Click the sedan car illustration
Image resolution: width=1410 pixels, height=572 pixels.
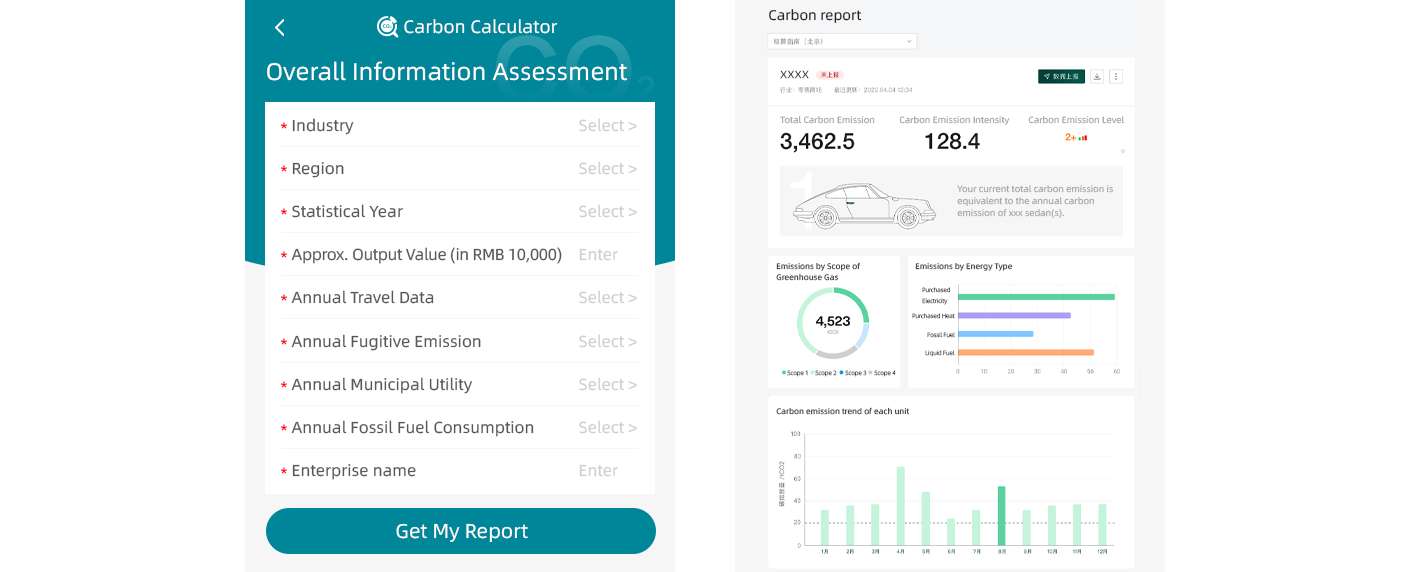[x=864, y=204]
